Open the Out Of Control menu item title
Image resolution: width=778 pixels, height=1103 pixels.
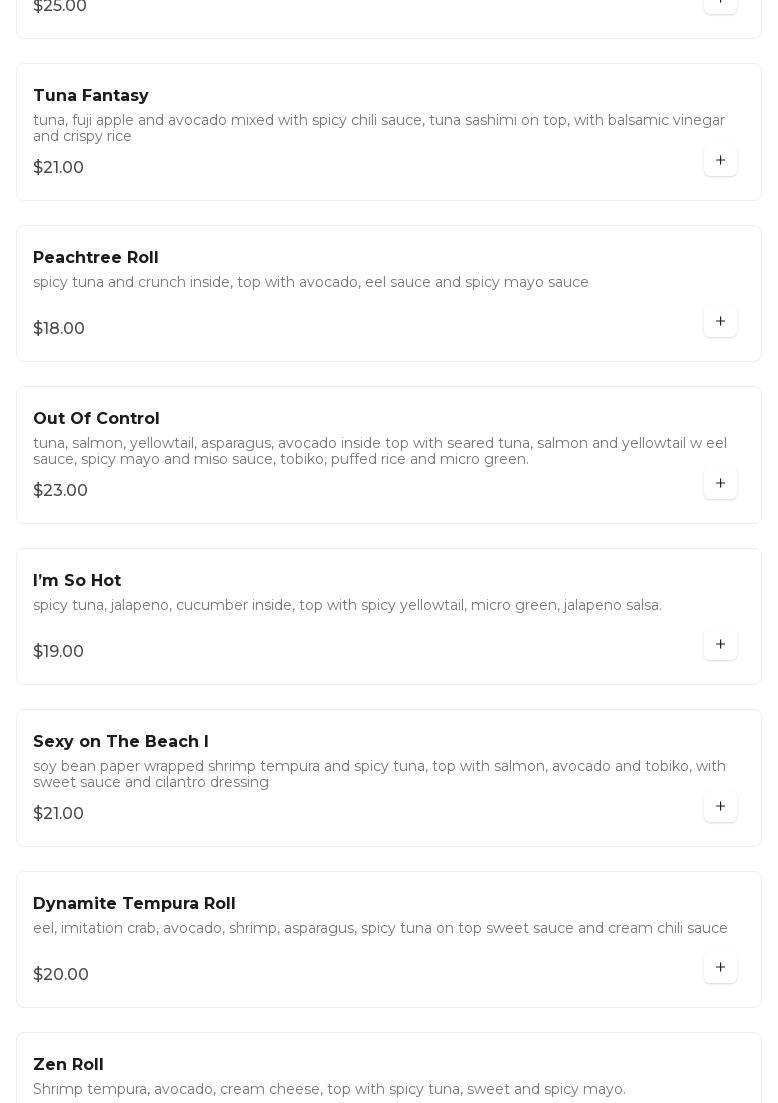96,419
